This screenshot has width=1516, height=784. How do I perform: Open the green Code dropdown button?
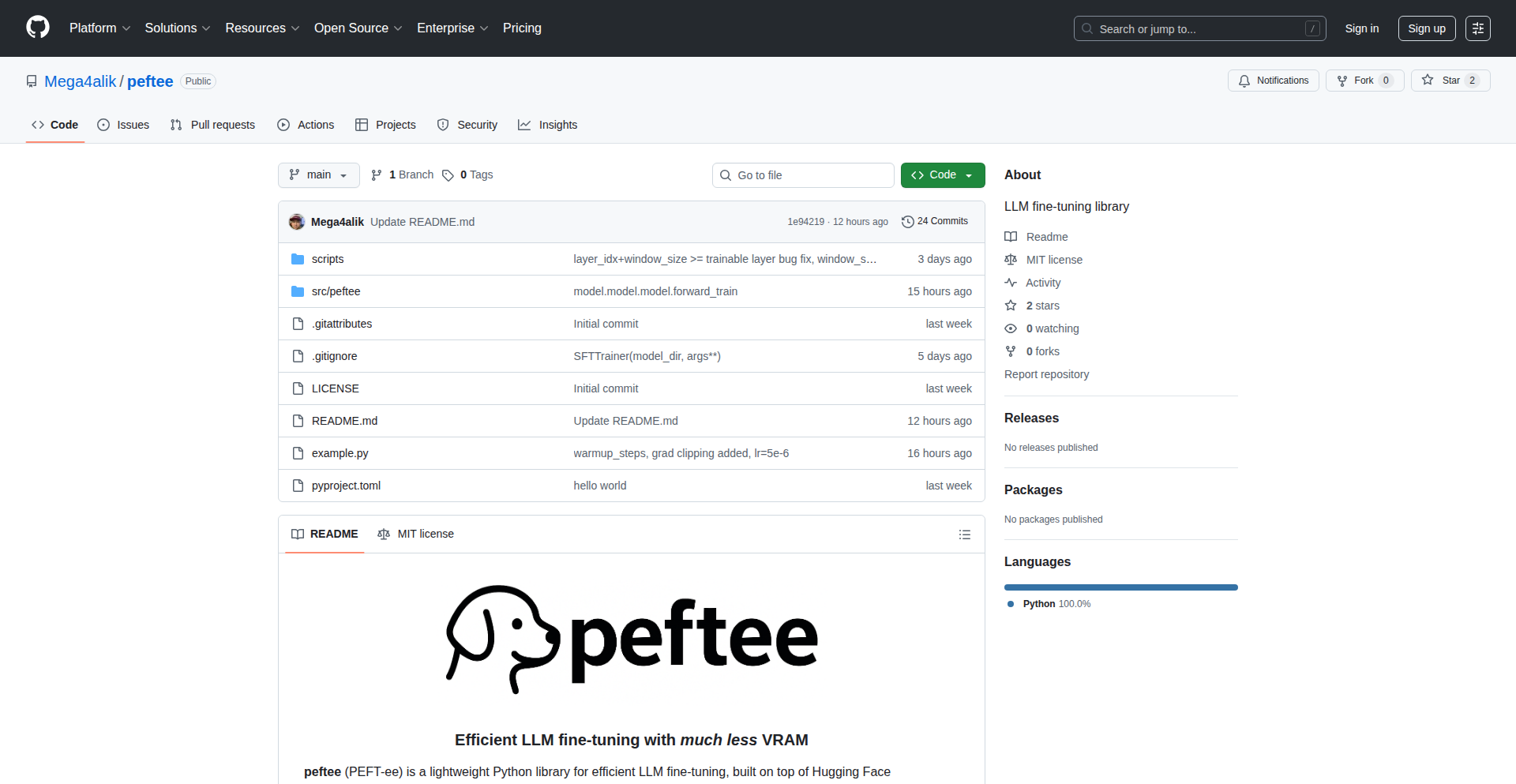[x=943, y=175]
